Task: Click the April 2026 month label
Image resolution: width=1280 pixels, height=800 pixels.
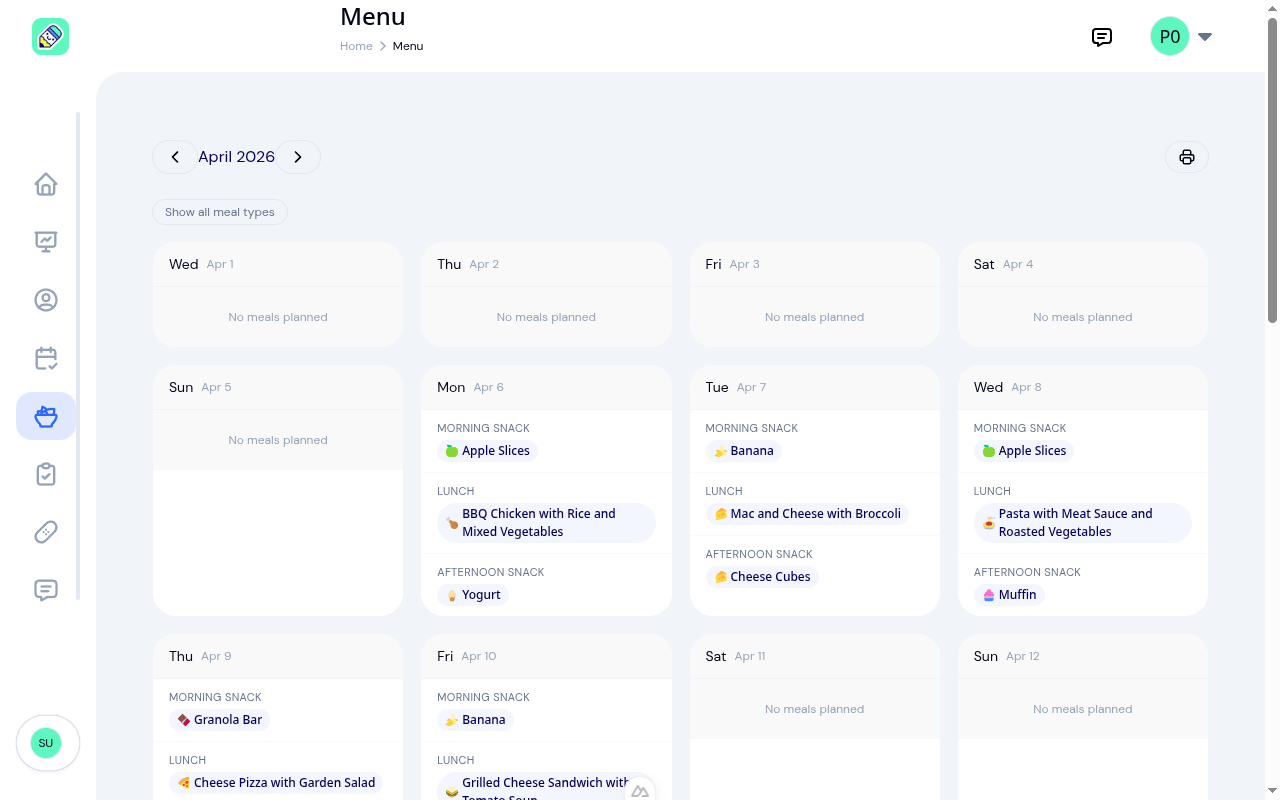Action: coord(236,157)
